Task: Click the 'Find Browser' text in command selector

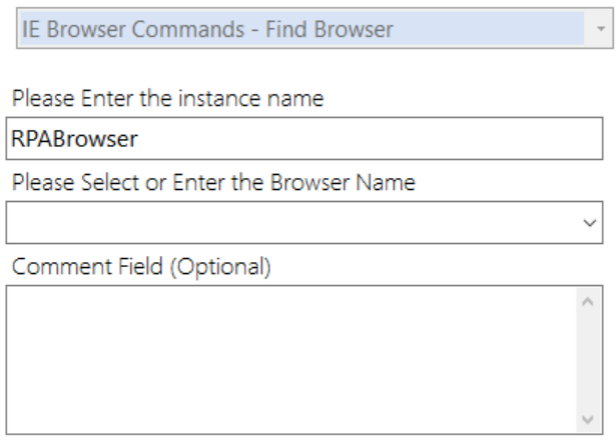Action: (x=342, y=32)
